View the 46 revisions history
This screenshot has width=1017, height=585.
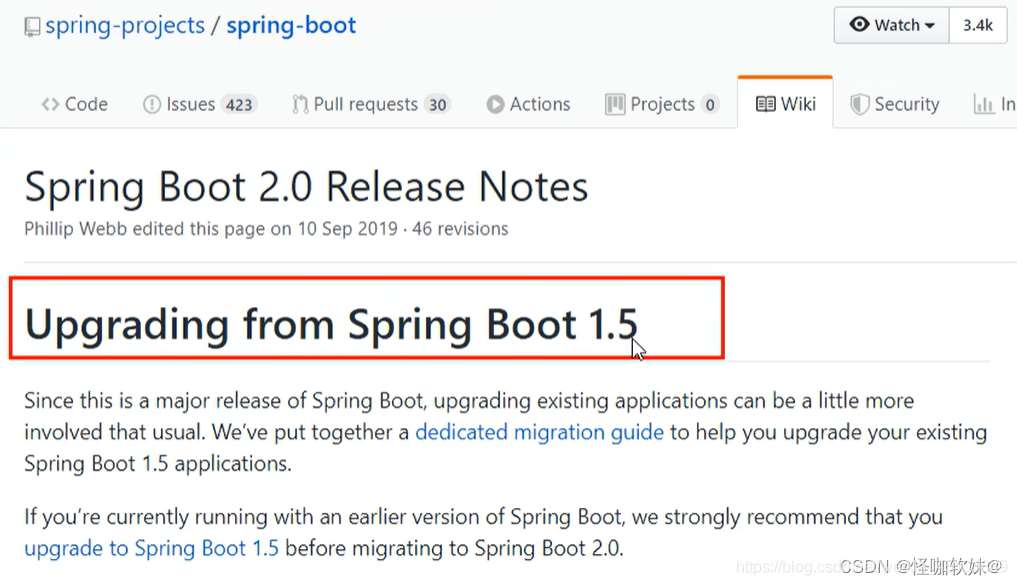[460, 229]
